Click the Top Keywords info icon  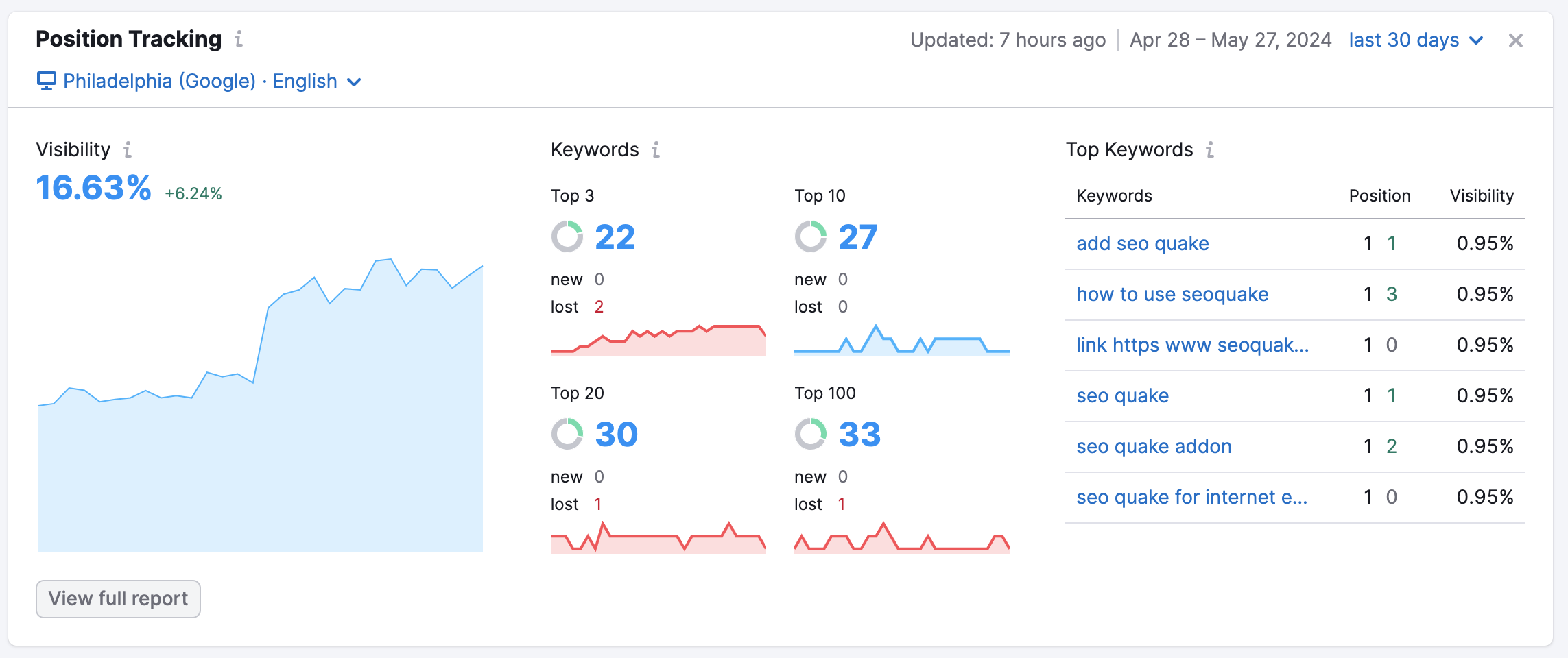tap(1210, 149)
